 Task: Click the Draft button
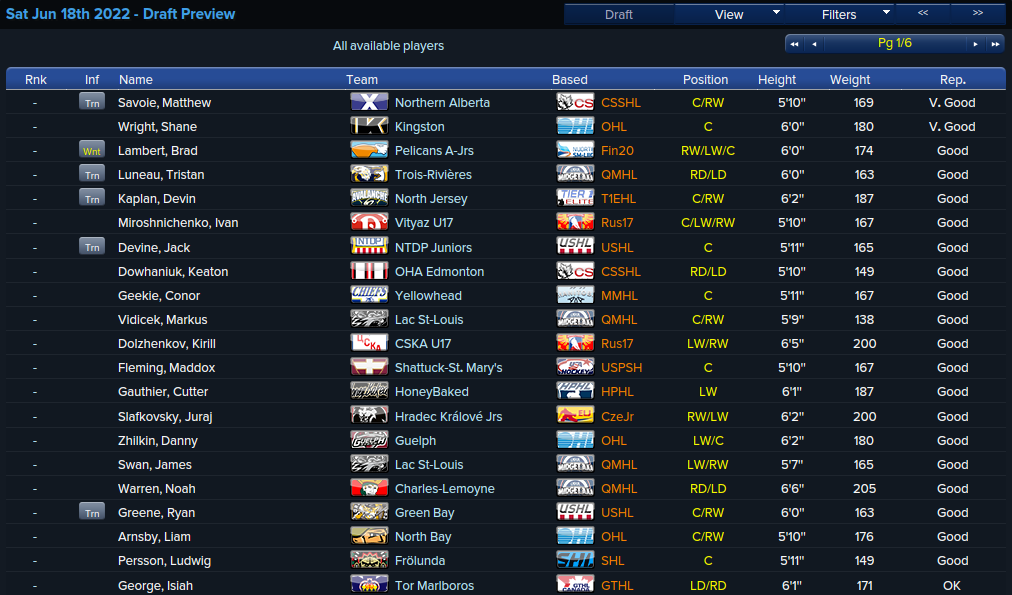click(618, 14)
